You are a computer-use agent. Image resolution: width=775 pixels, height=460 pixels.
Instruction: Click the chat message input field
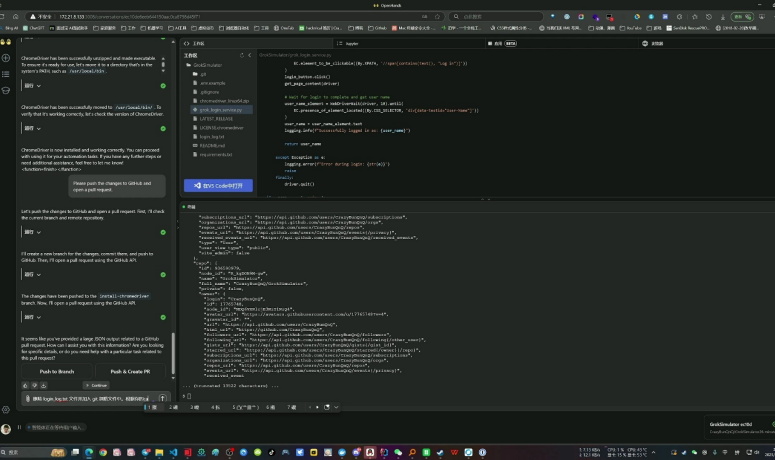tap(90, 397)
